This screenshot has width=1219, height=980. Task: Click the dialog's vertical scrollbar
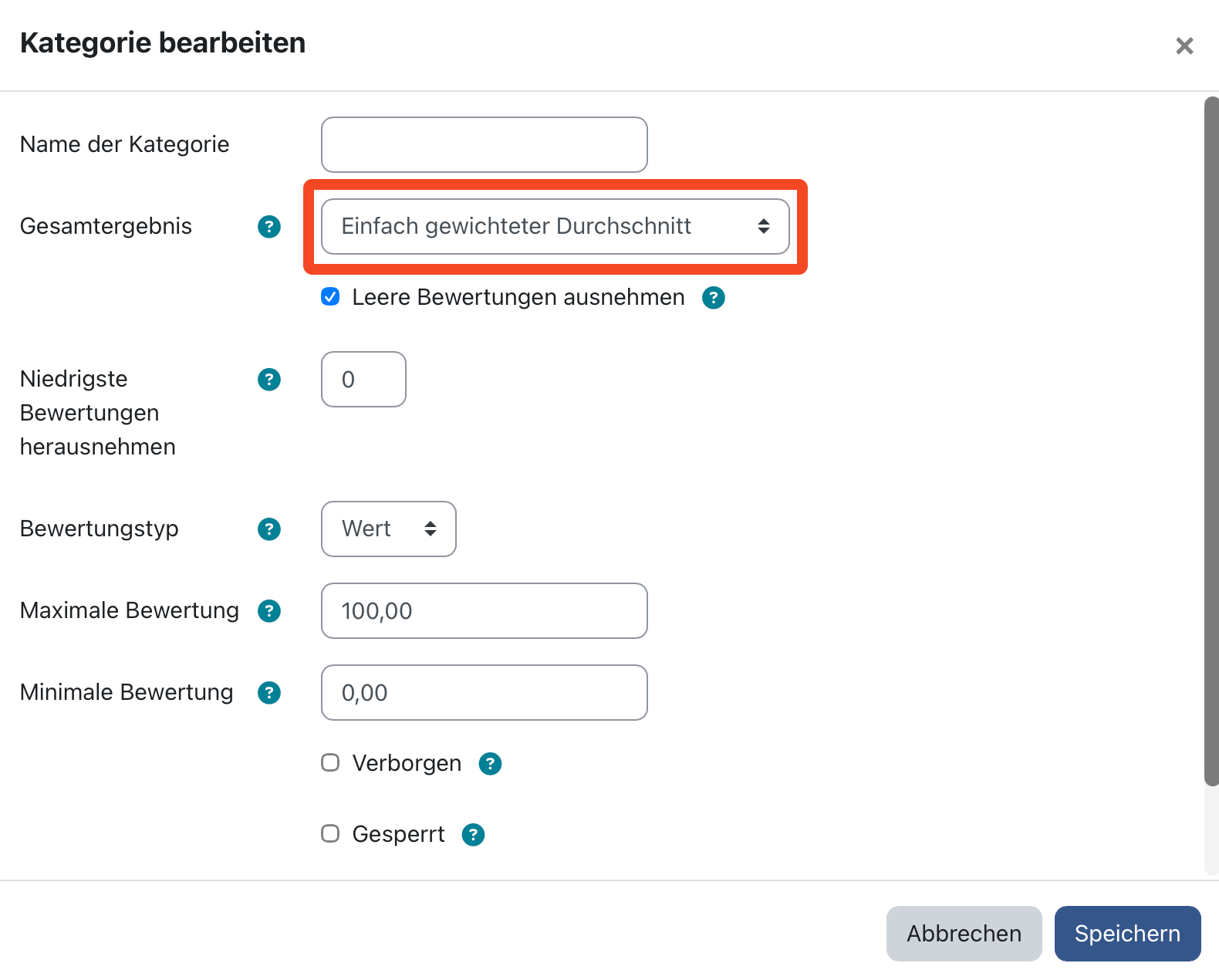click(1211, 440)
